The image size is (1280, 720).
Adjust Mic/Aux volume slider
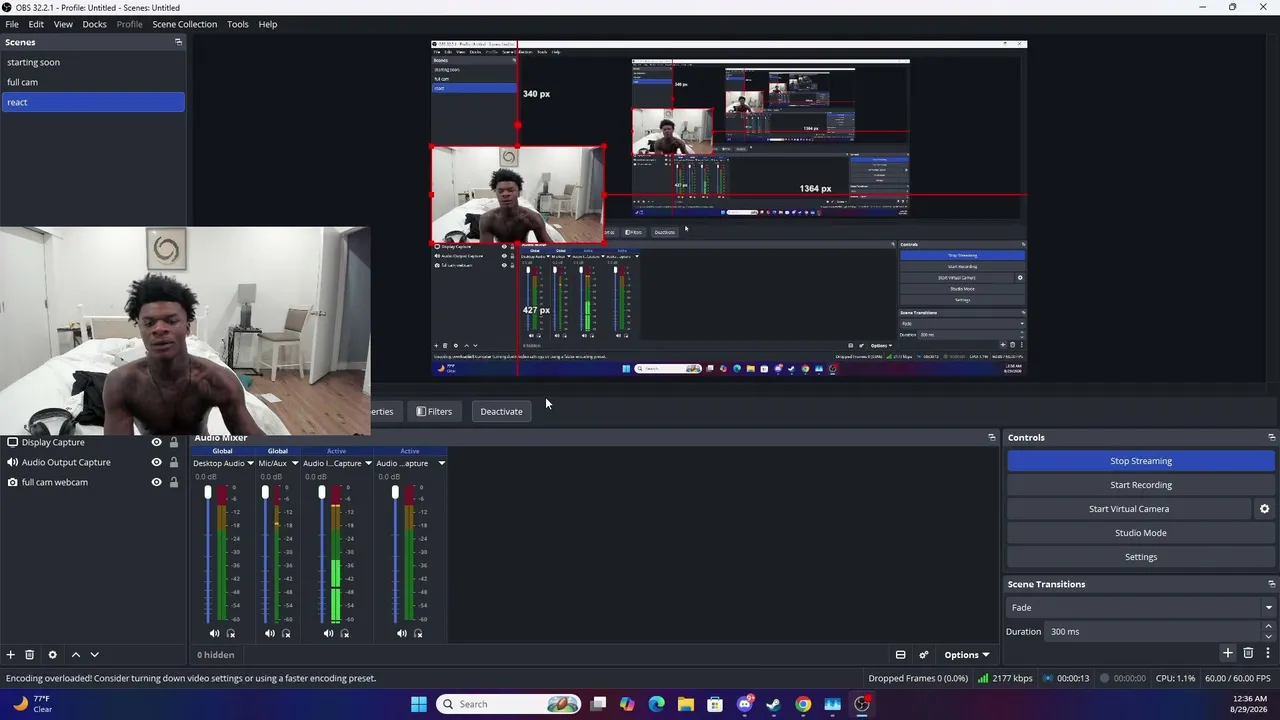click(x=265, y=492)
